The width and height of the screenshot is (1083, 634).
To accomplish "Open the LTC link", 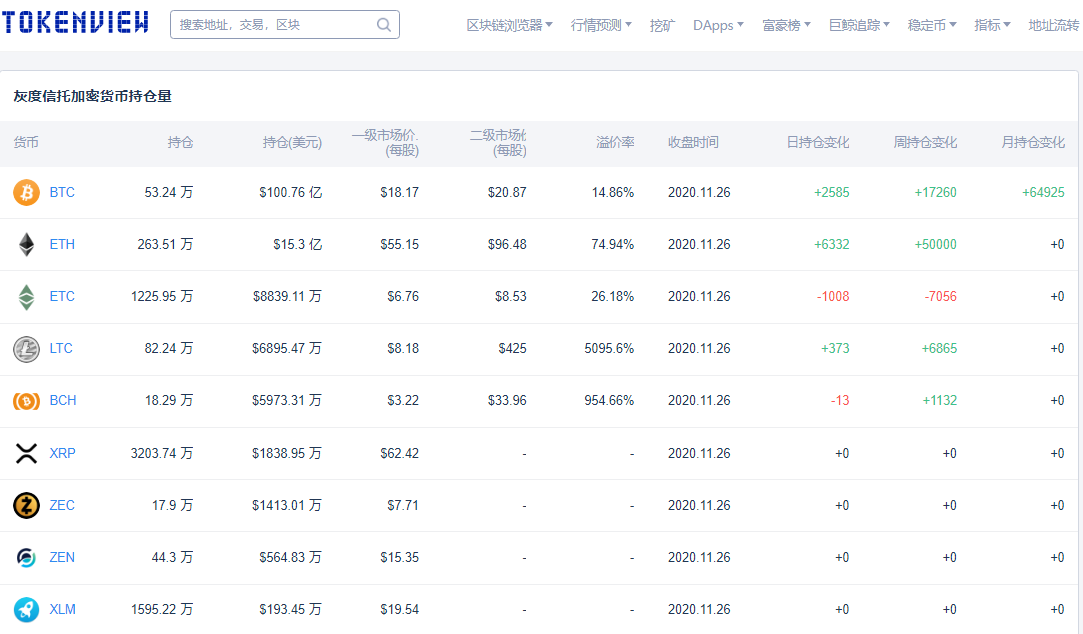I will pos(61,348).
